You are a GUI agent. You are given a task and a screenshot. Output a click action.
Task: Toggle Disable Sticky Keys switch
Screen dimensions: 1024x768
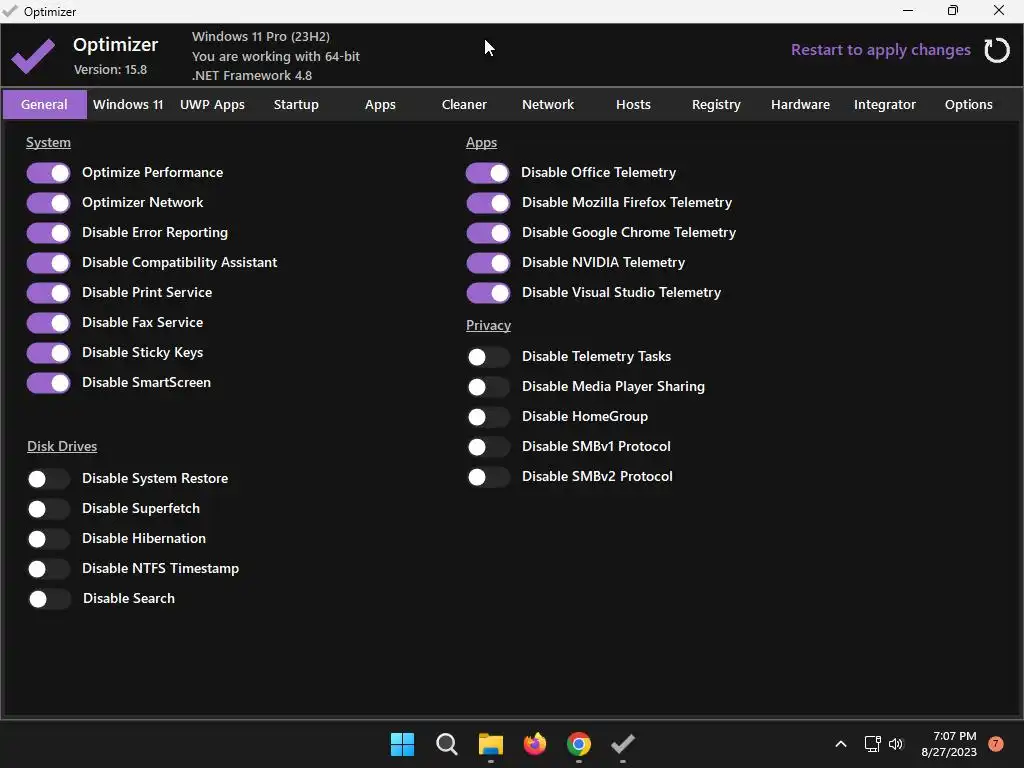(x=48, y=353)
